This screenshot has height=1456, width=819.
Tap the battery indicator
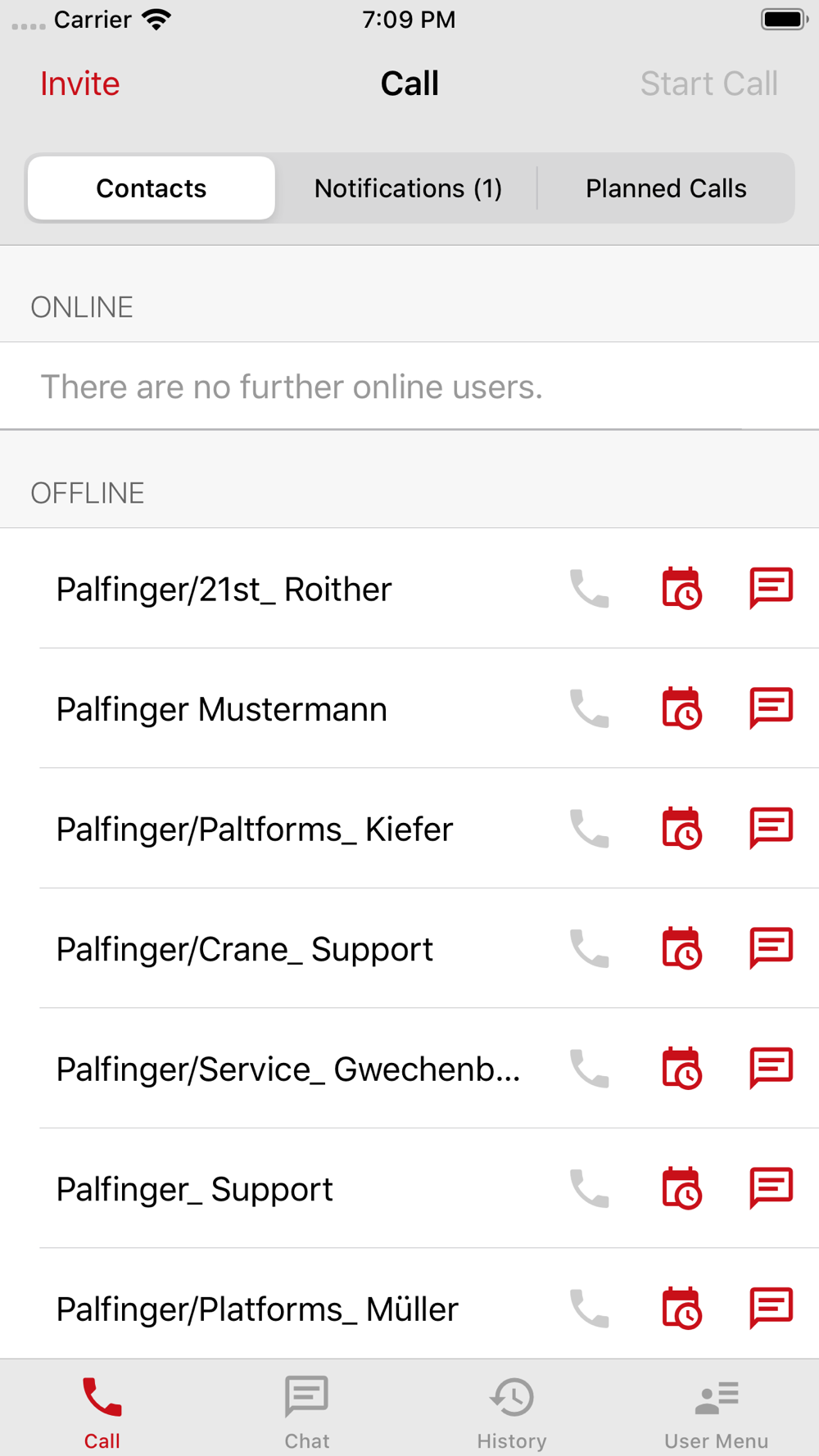[784, 19]
